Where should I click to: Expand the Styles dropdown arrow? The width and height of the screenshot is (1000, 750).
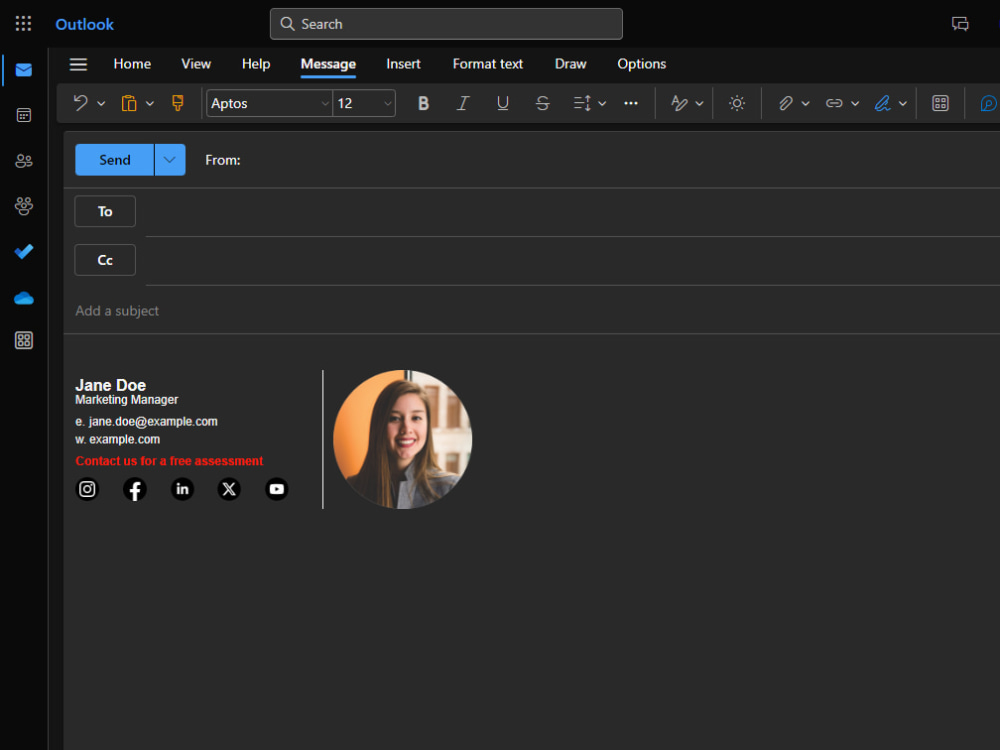(699, 103)
